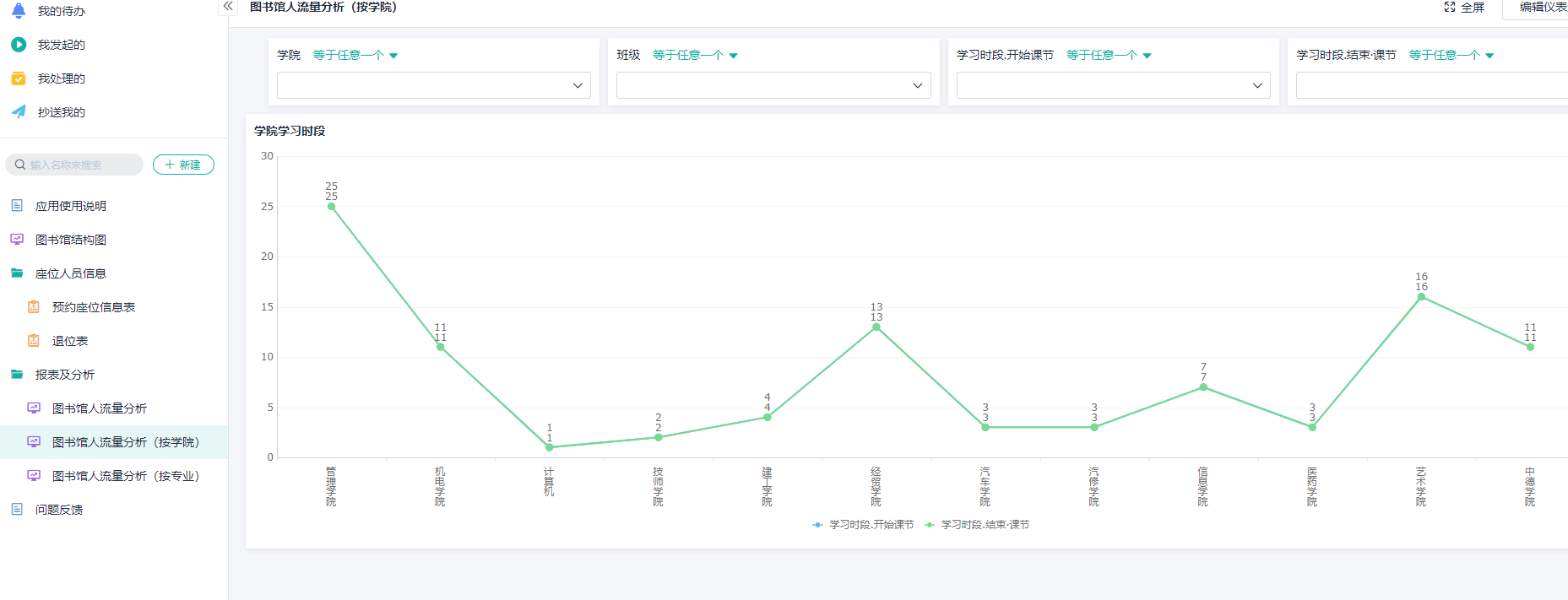Toggle 学习时段.开始课节 legend series
This screenshot has width=1568, height=600.
click(863, 525)
